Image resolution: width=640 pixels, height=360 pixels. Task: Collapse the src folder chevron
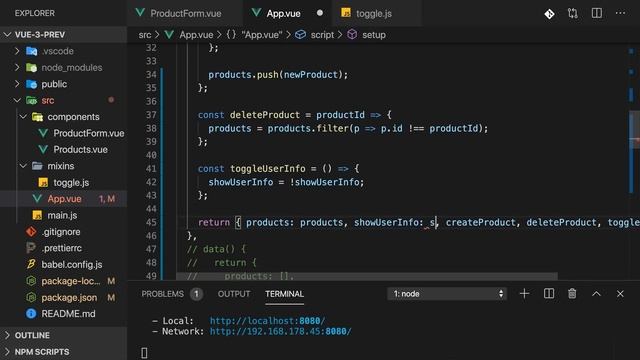[x=17, y=100]
